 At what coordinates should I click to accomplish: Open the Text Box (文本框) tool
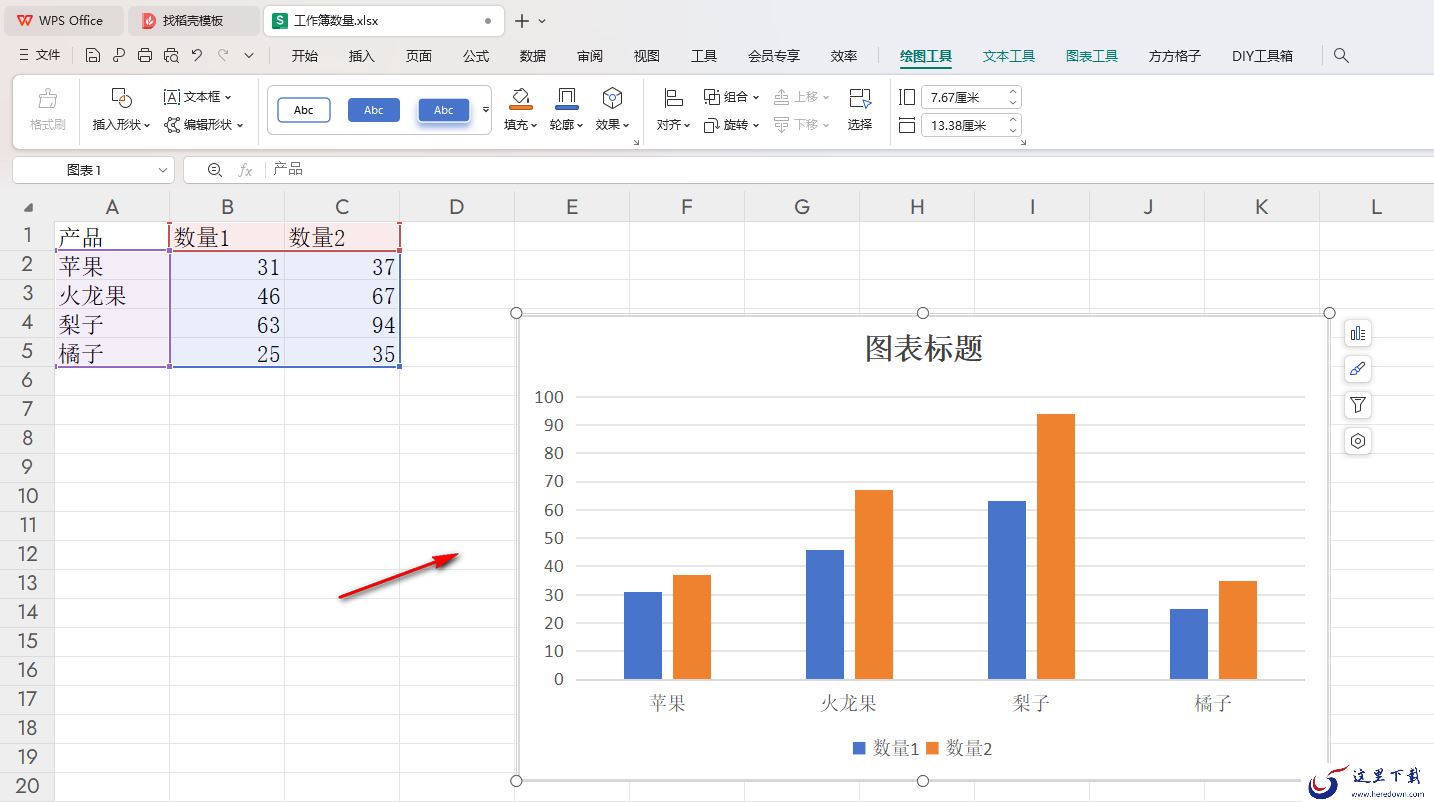[197, 97]
